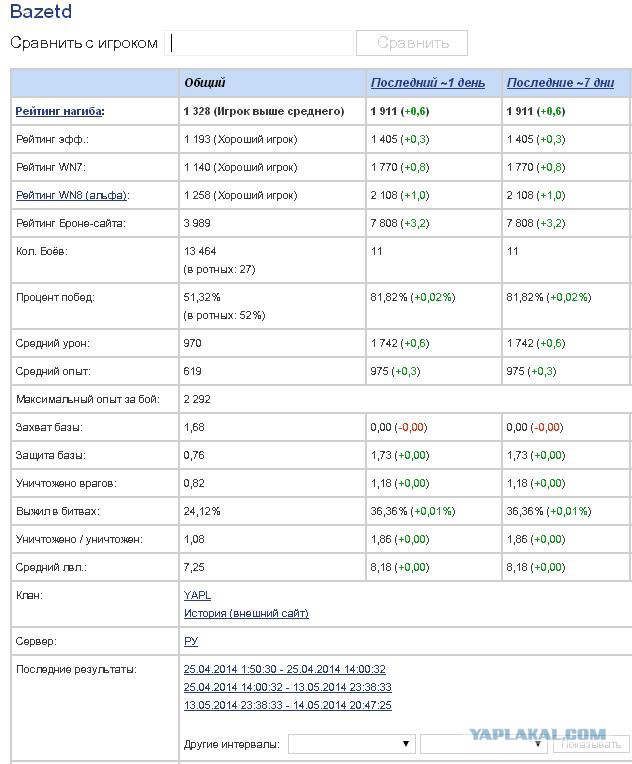Open result interval 25.04.2014 1:50:30 - 25.04.2014 14:00:32
632x764 pixels.
click(x=285, y=669)
